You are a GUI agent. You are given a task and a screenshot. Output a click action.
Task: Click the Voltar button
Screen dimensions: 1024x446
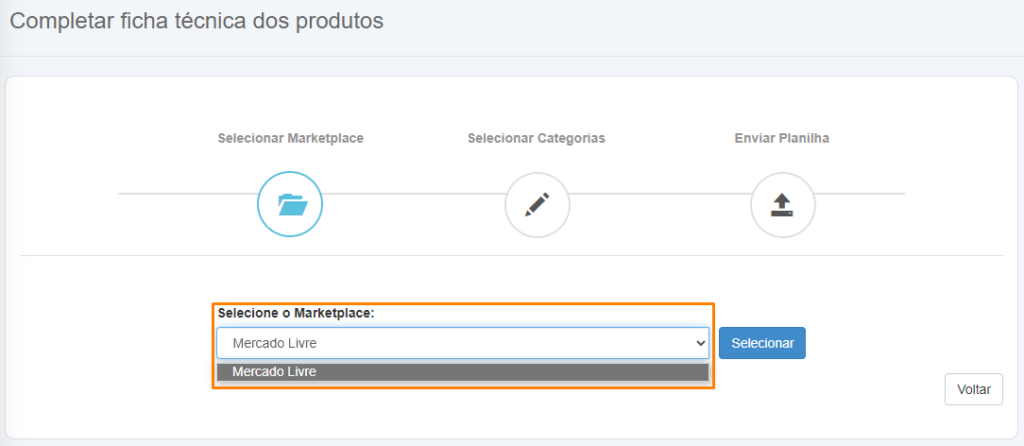tap(974, 390)
